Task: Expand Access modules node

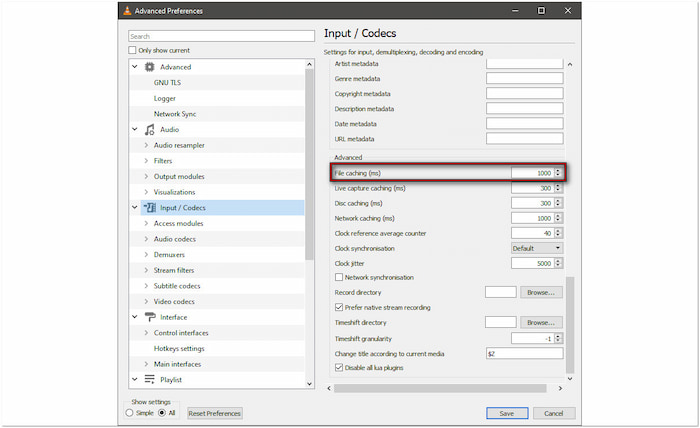Action: click(146, 223)
